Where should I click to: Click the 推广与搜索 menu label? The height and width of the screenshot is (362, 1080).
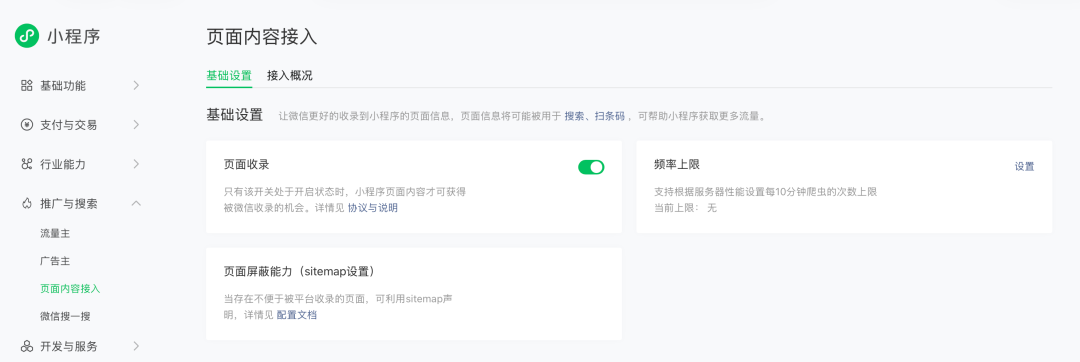click(x=69, y=203)
